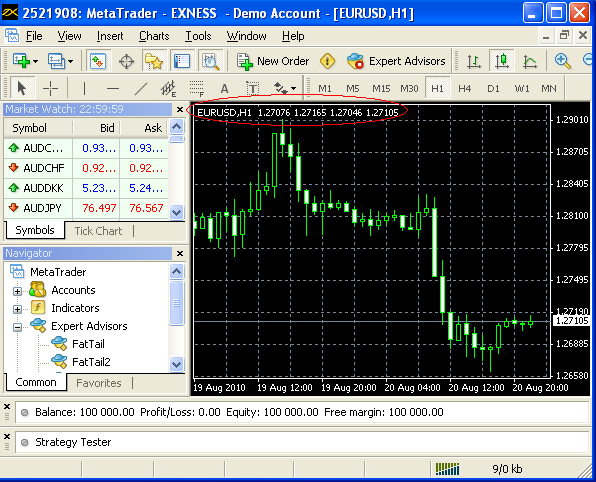Select the Cursor arrow tool

[22, 88]
